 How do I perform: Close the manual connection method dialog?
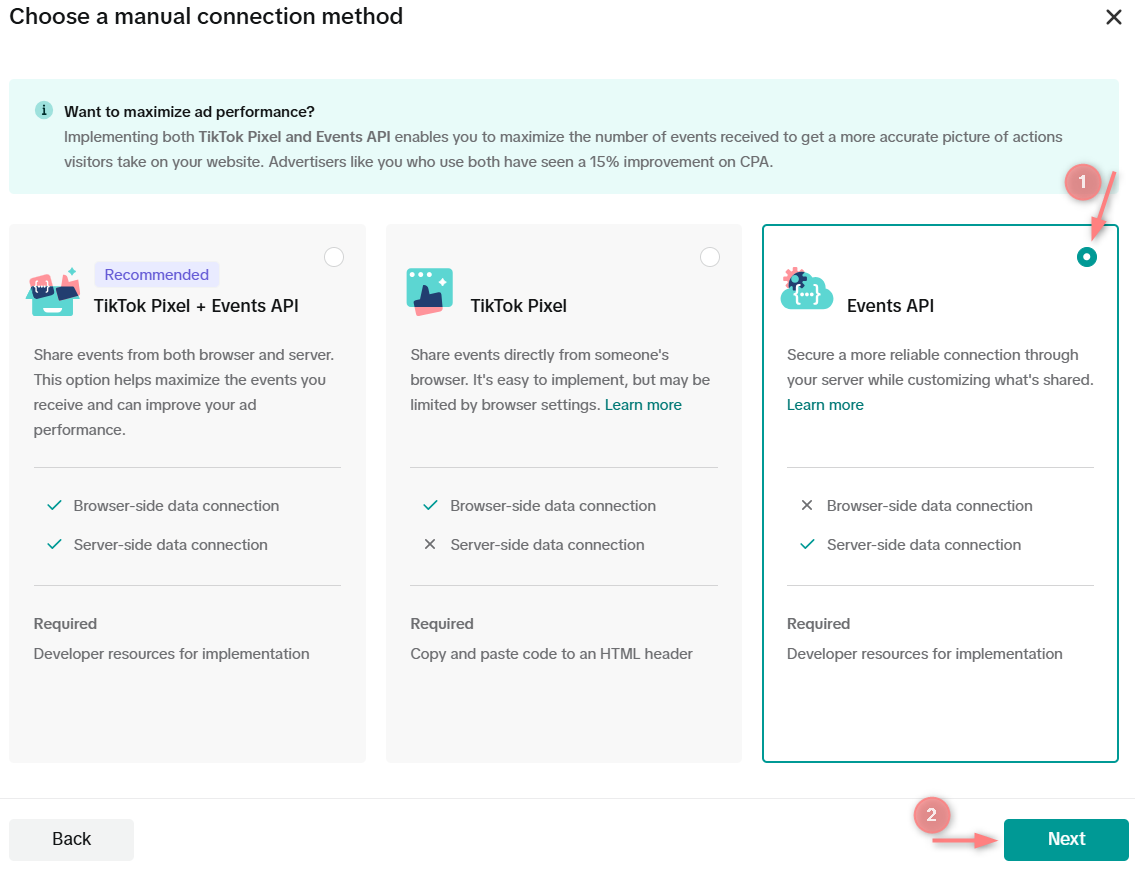pyautogui.click(x=1113, y=17)
